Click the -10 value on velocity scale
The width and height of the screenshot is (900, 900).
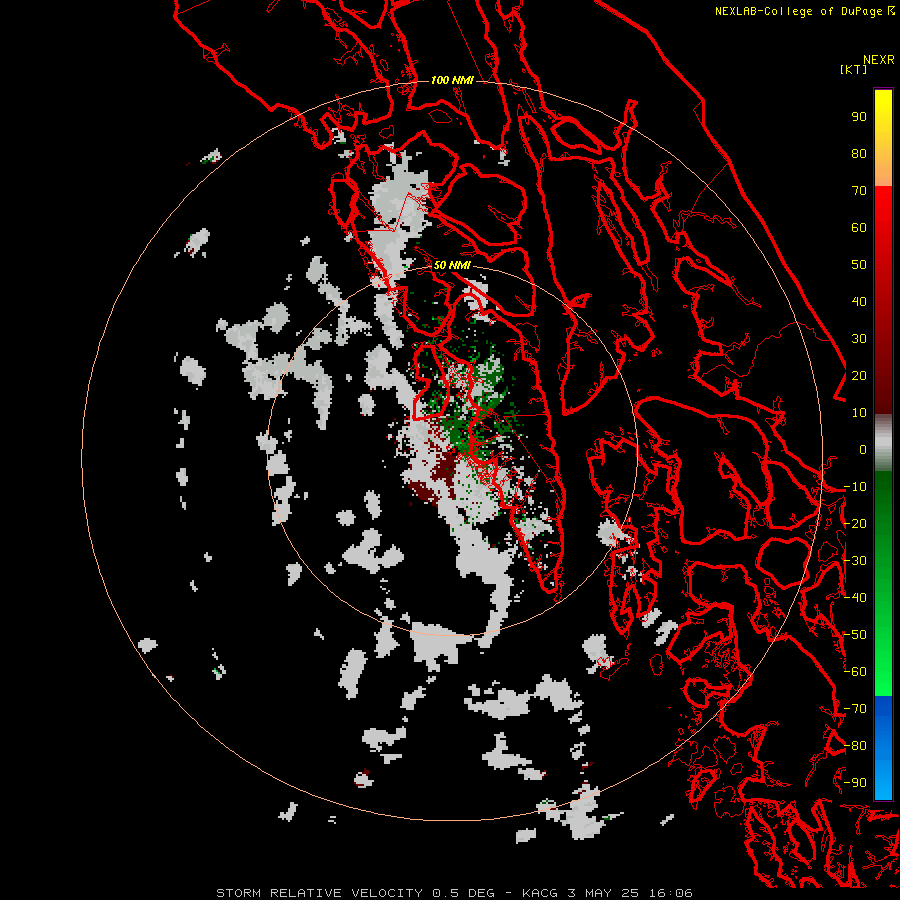pos(855,487)
